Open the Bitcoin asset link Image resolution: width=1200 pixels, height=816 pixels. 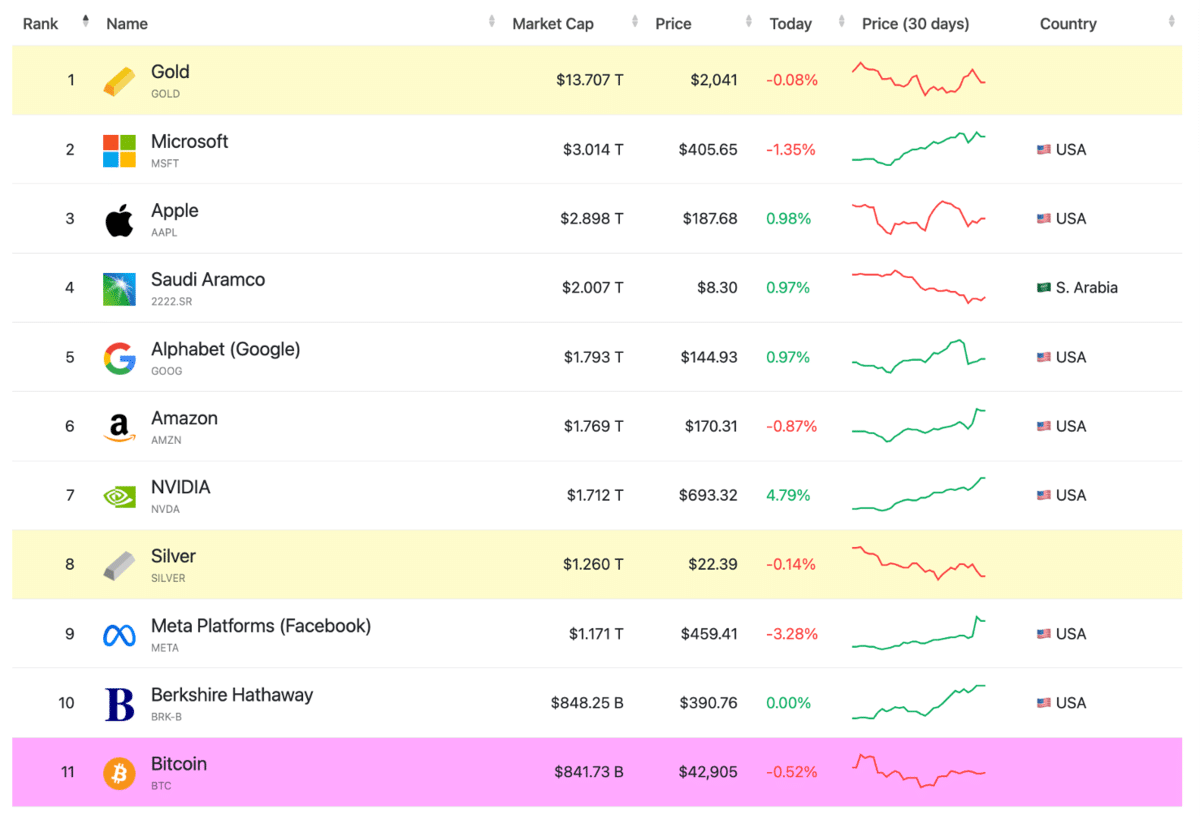(x=179, y=764)
